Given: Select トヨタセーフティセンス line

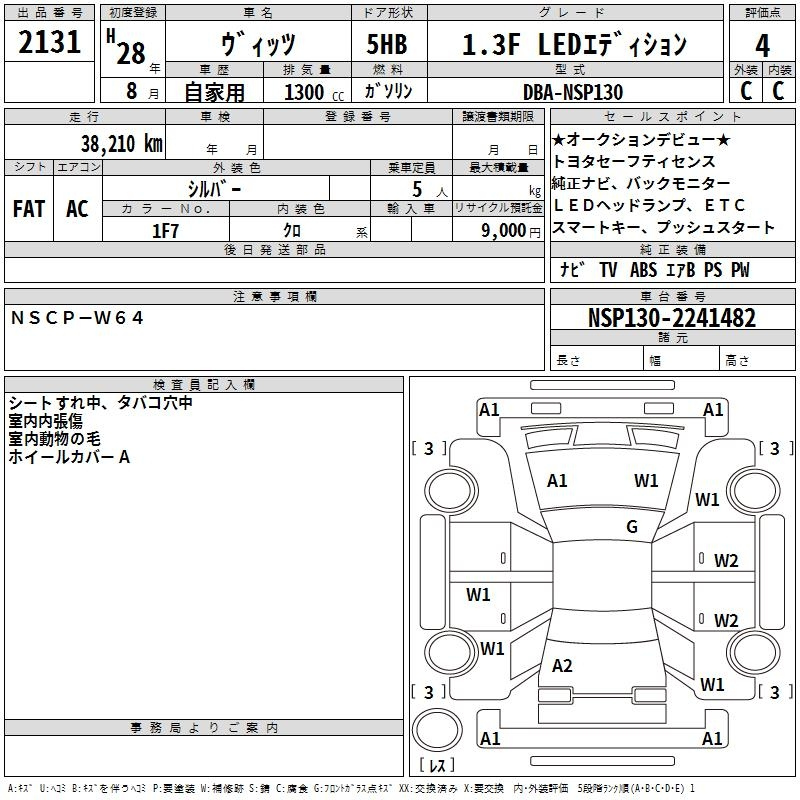Looking at the screenshot, I should pyautogui.click(x=634, y=161).
